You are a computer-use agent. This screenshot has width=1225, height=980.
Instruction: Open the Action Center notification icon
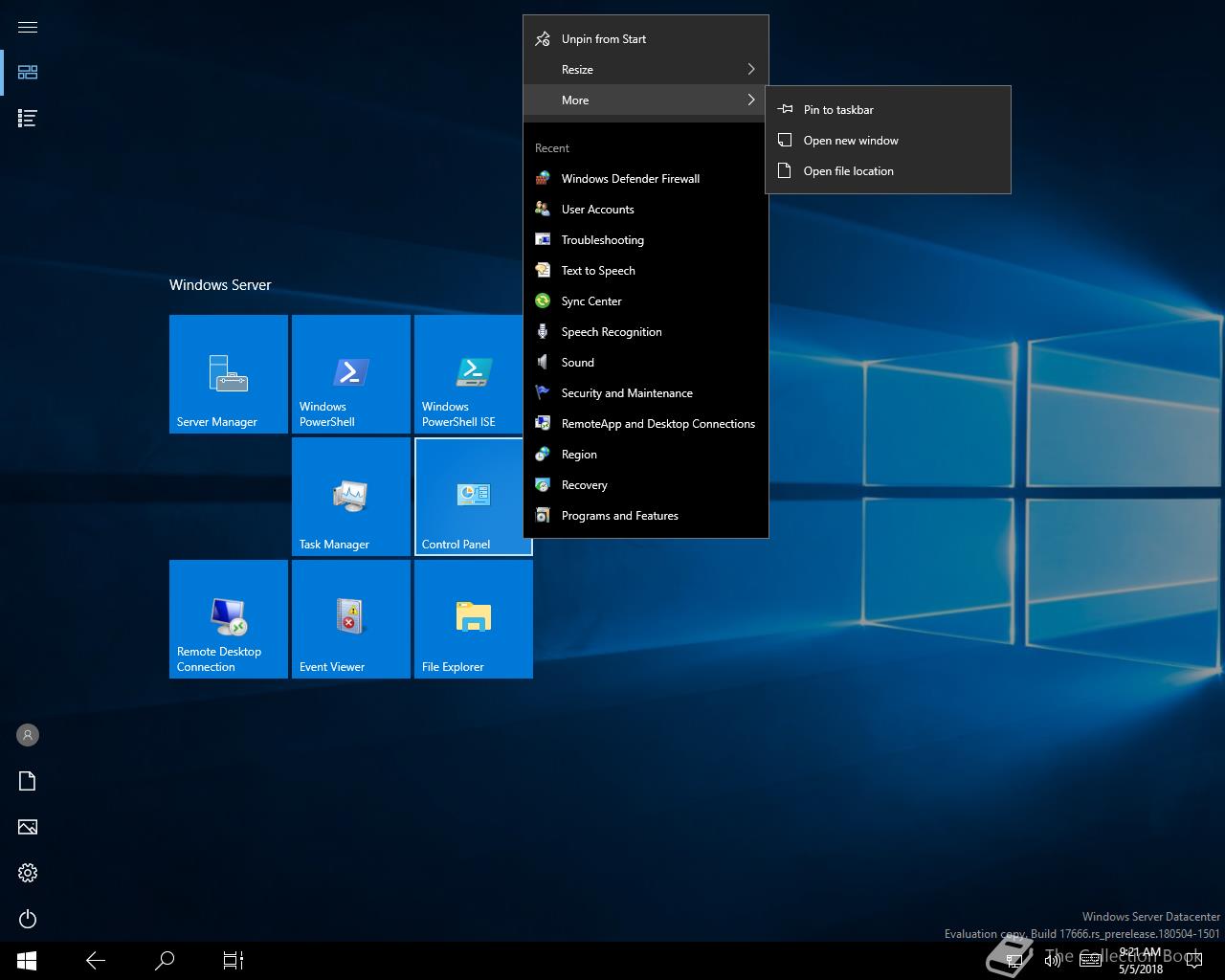tap(1194, 961)
